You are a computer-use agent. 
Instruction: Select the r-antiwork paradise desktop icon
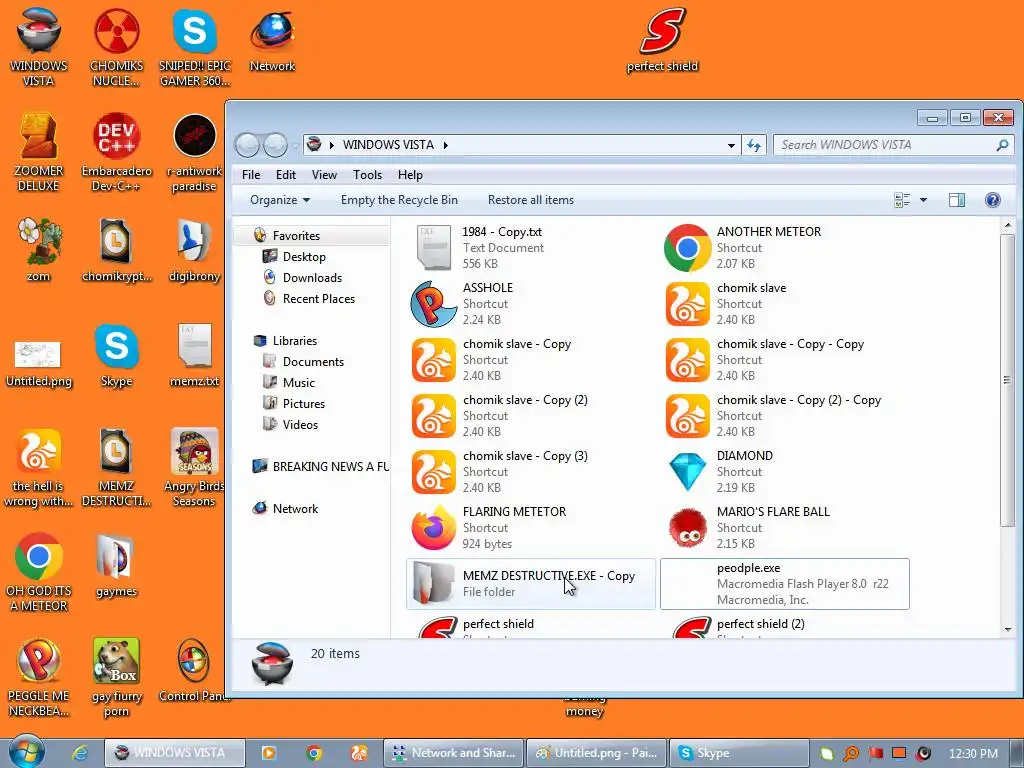pyautogui.click(x=195, y=152)
